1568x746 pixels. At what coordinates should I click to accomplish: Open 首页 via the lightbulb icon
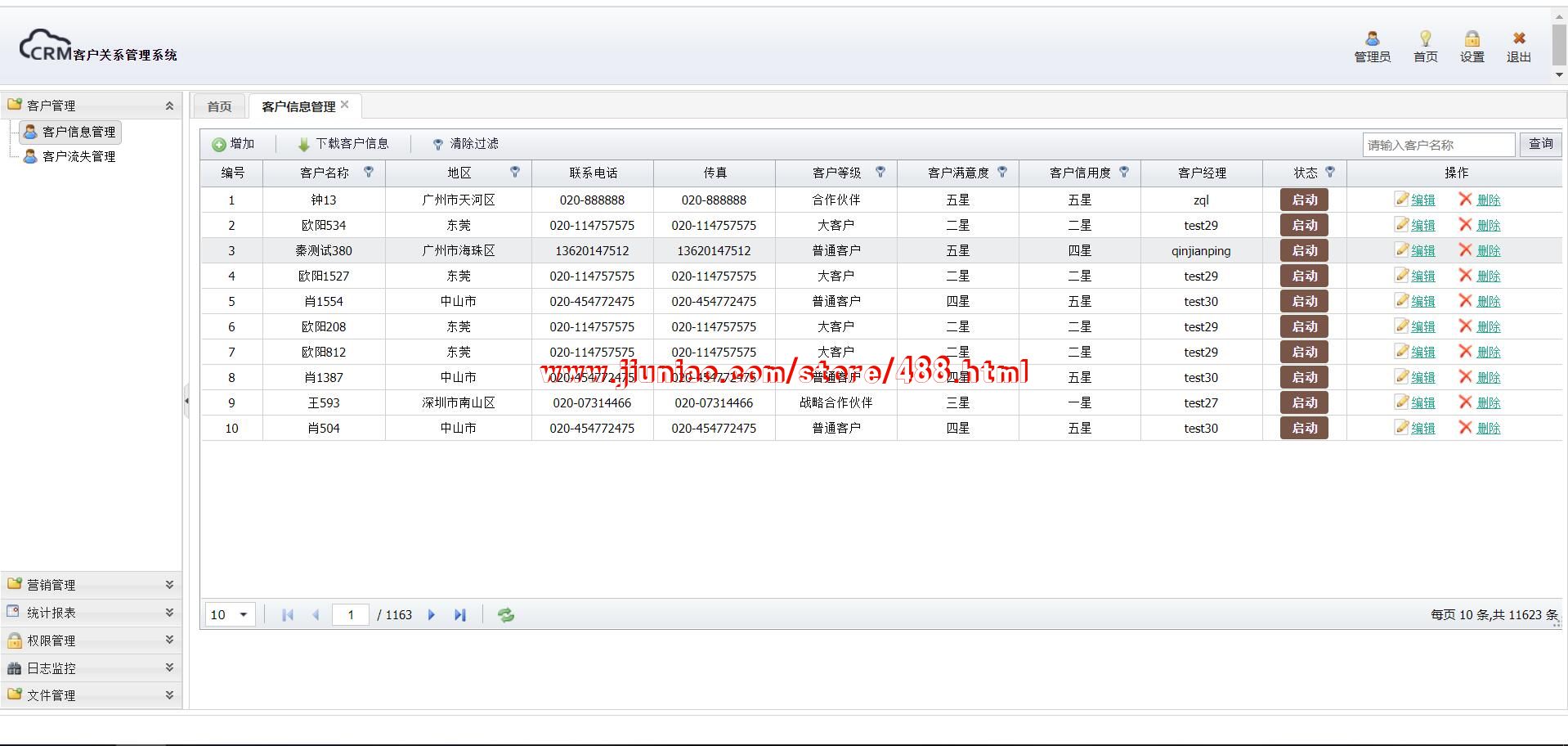point(1425,39)
